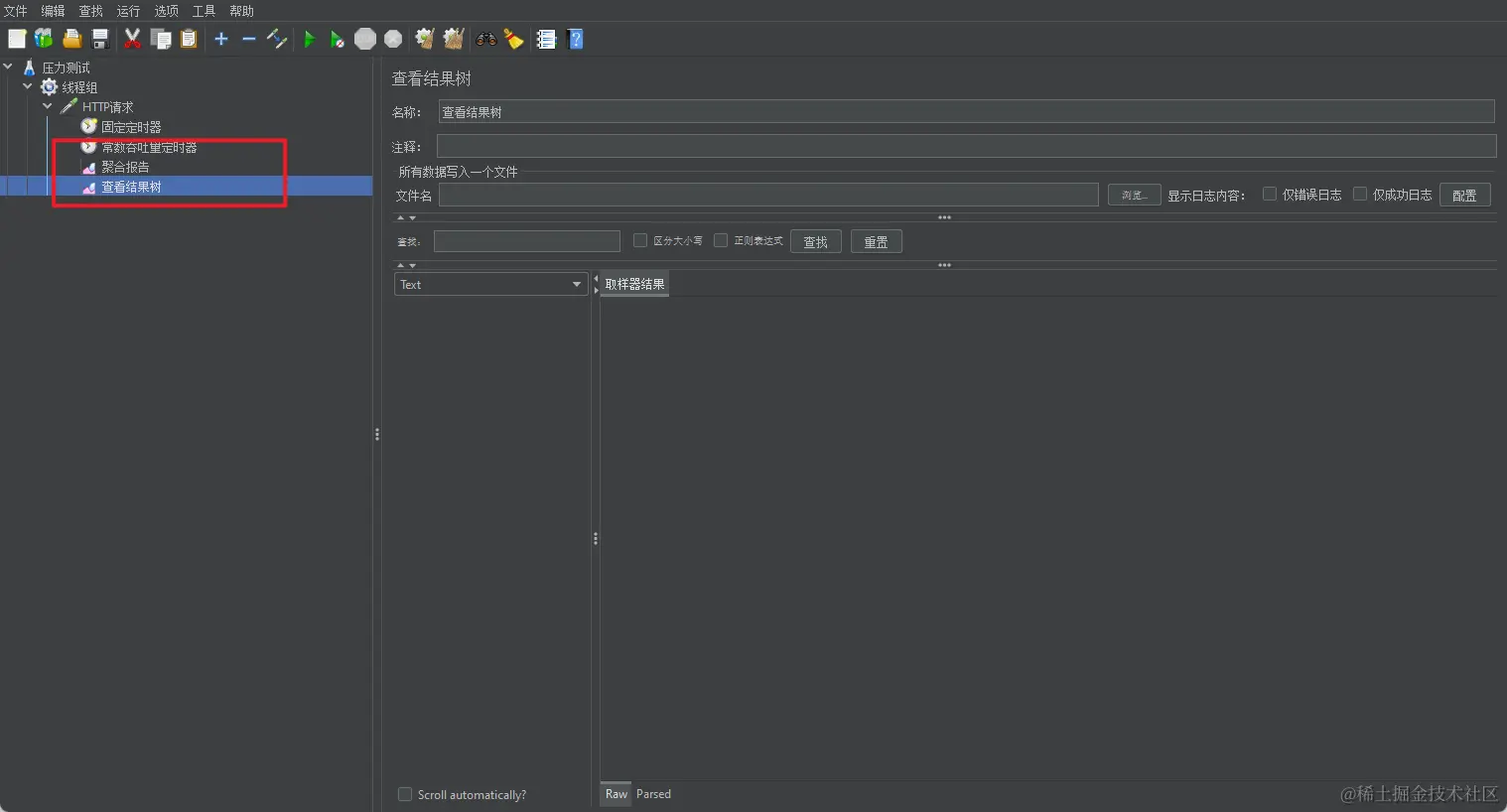Click the 查找 search button
Screen dimensions: 1507x812
(x=815, y=241)
